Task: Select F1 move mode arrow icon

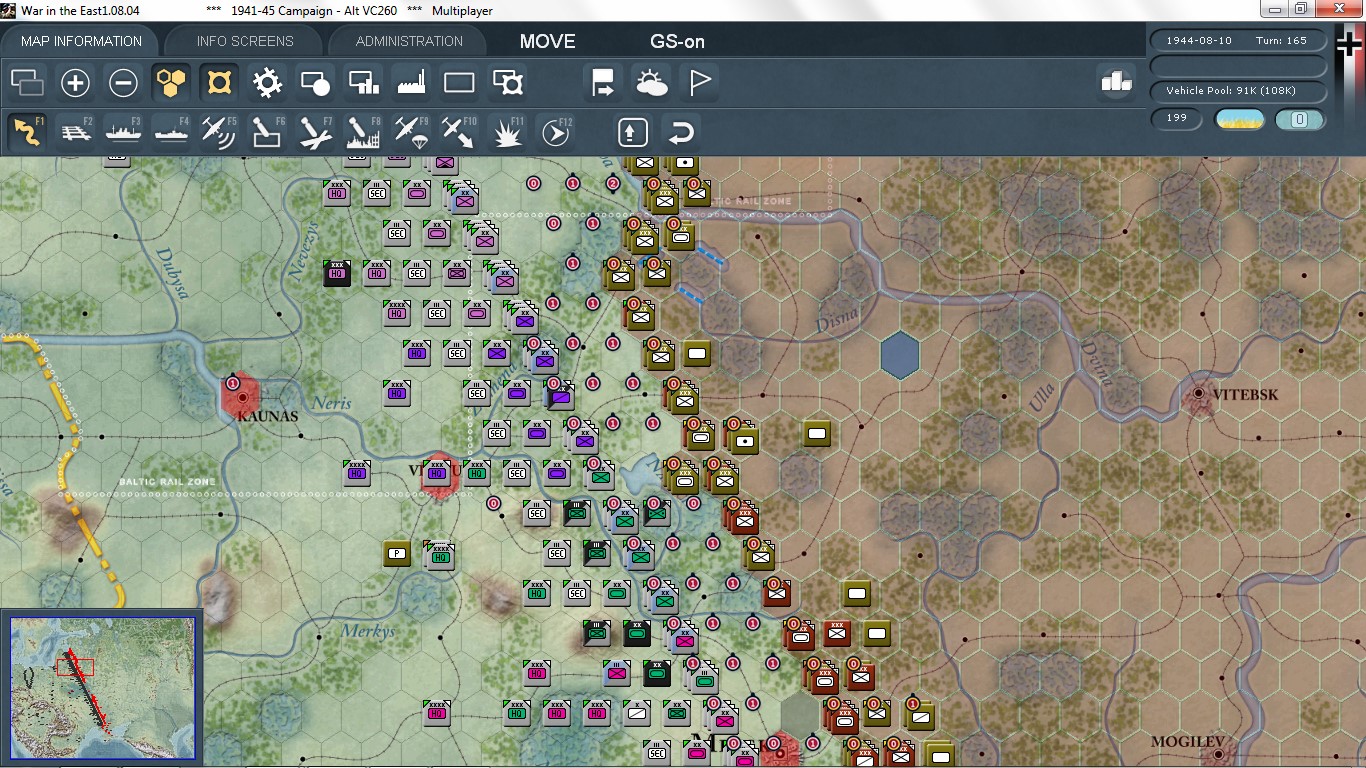Action: 28,132
